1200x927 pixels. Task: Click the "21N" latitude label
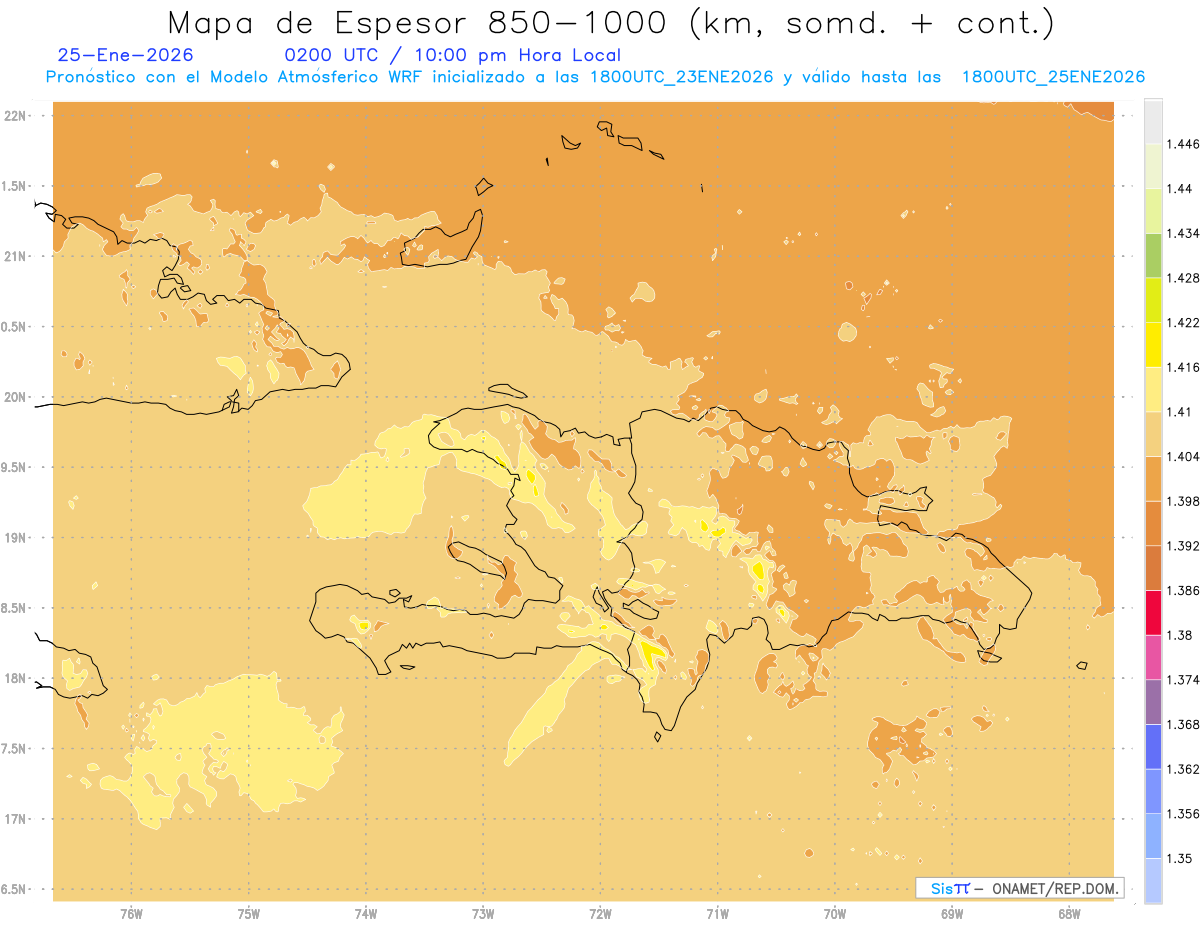14,257
